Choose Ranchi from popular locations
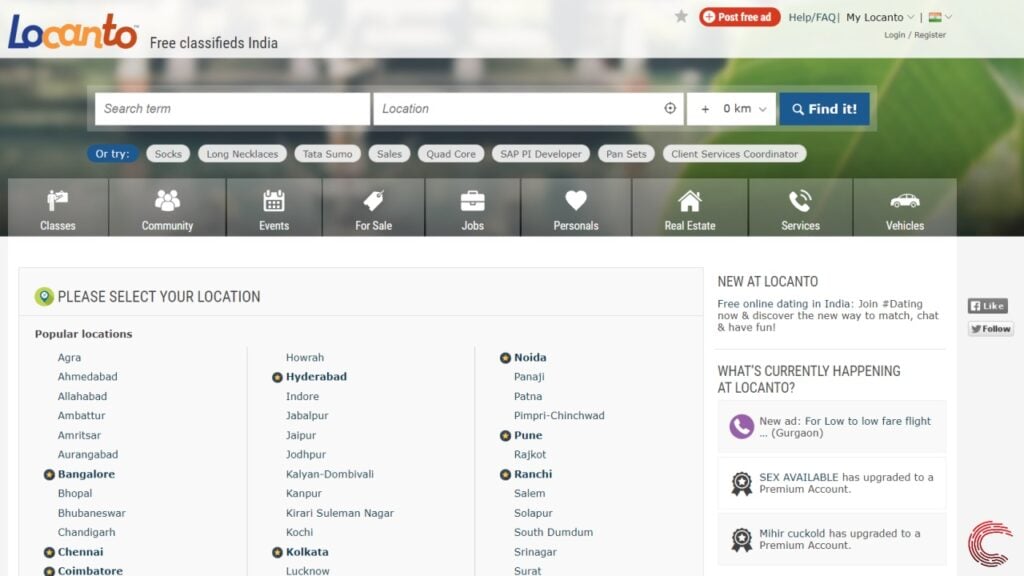Image resolution: width=1024 pixels, height=576 pixels. coord(533,474)
